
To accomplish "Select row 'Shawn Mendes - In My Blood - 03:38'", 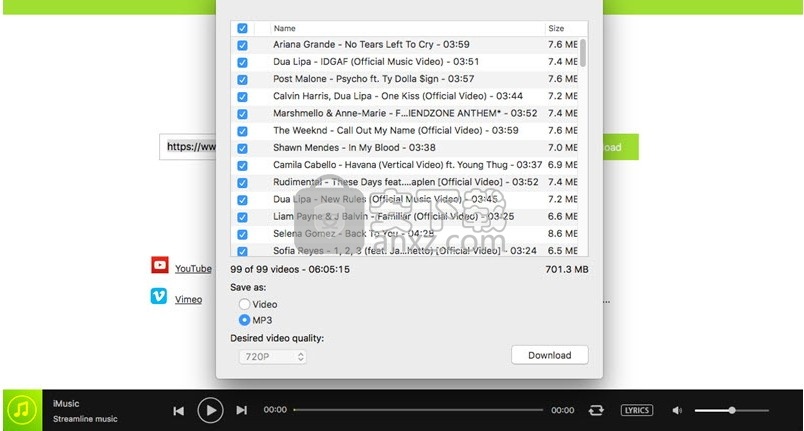I will [x=405, y=148].
